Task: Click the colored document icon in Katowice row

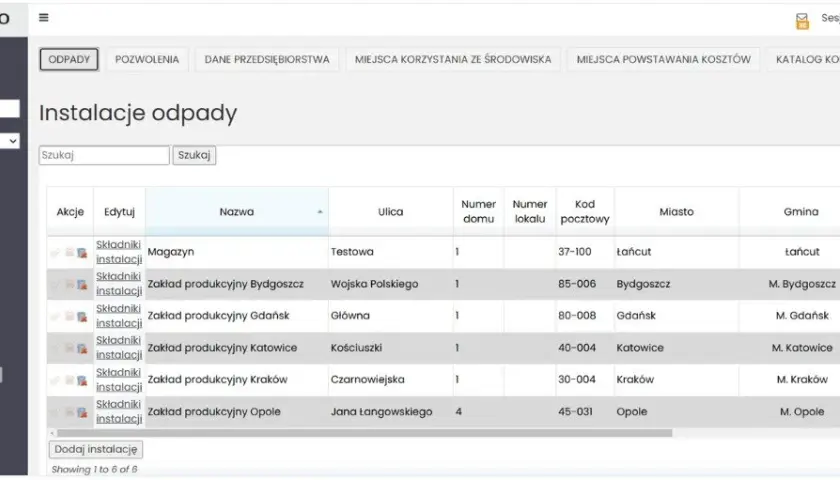Action: click(82, 349)
